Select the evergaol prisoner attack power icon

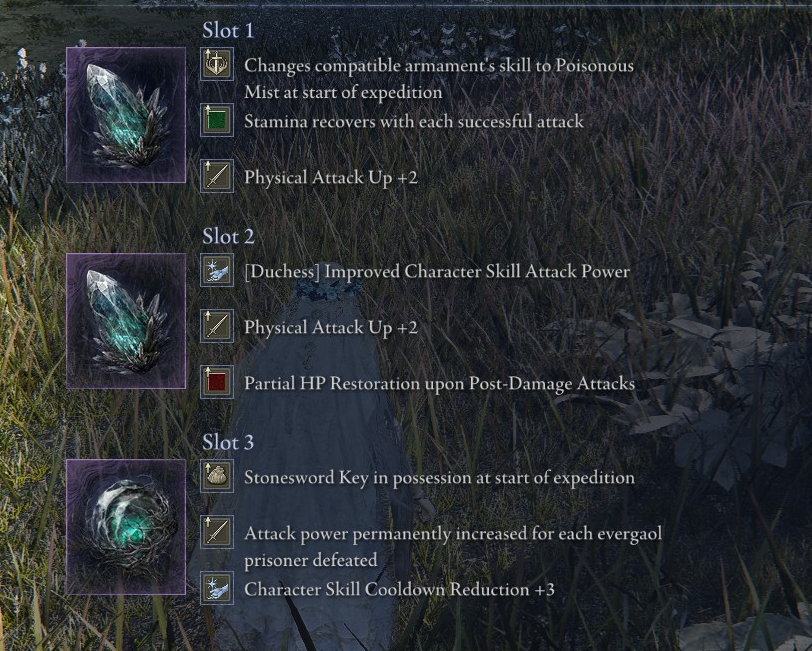click(x=217, y=532)
